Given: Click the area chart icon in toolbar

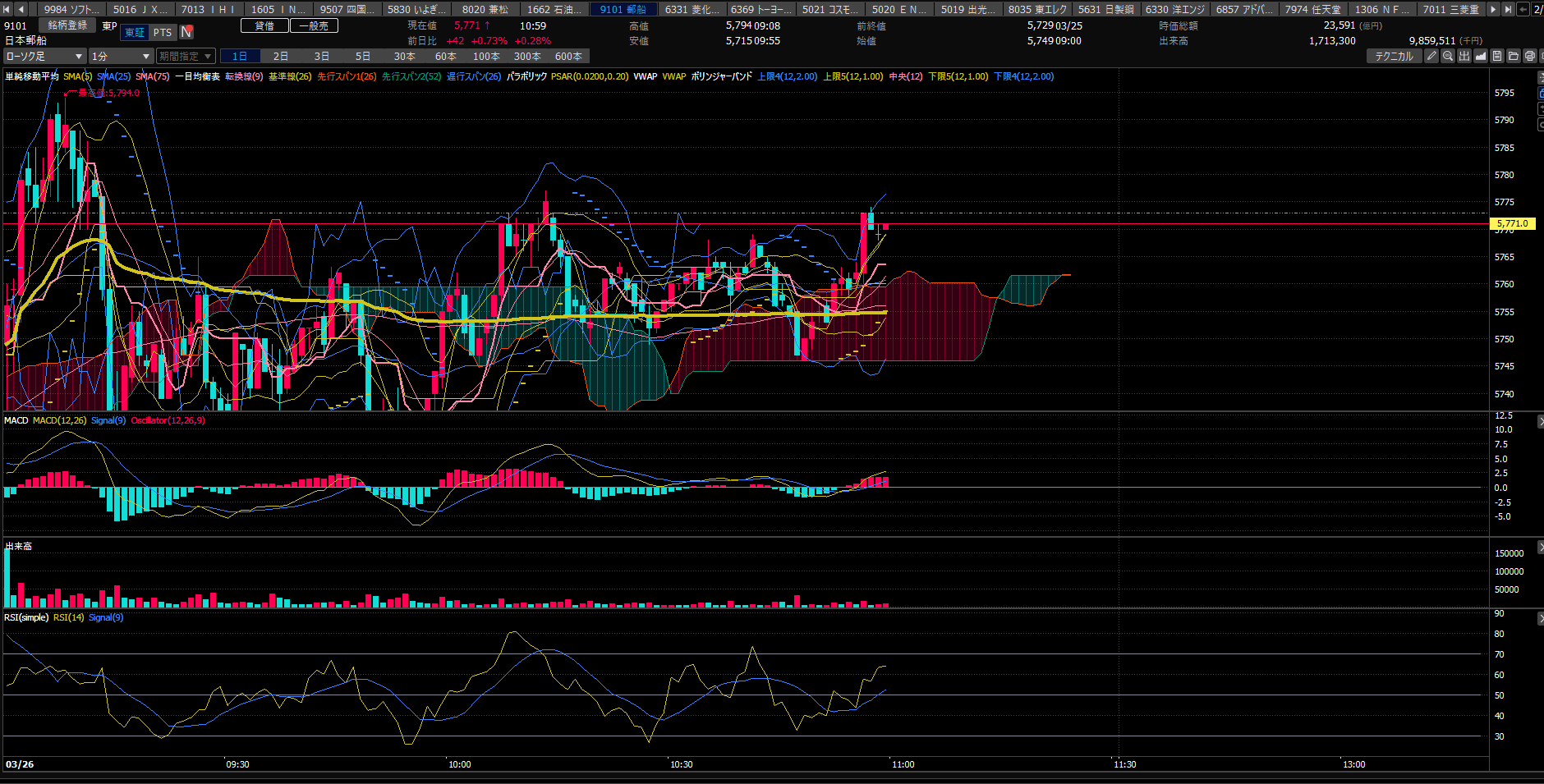Looking at the screenshot, I should pyautogui.click(x=1481, y=56).
